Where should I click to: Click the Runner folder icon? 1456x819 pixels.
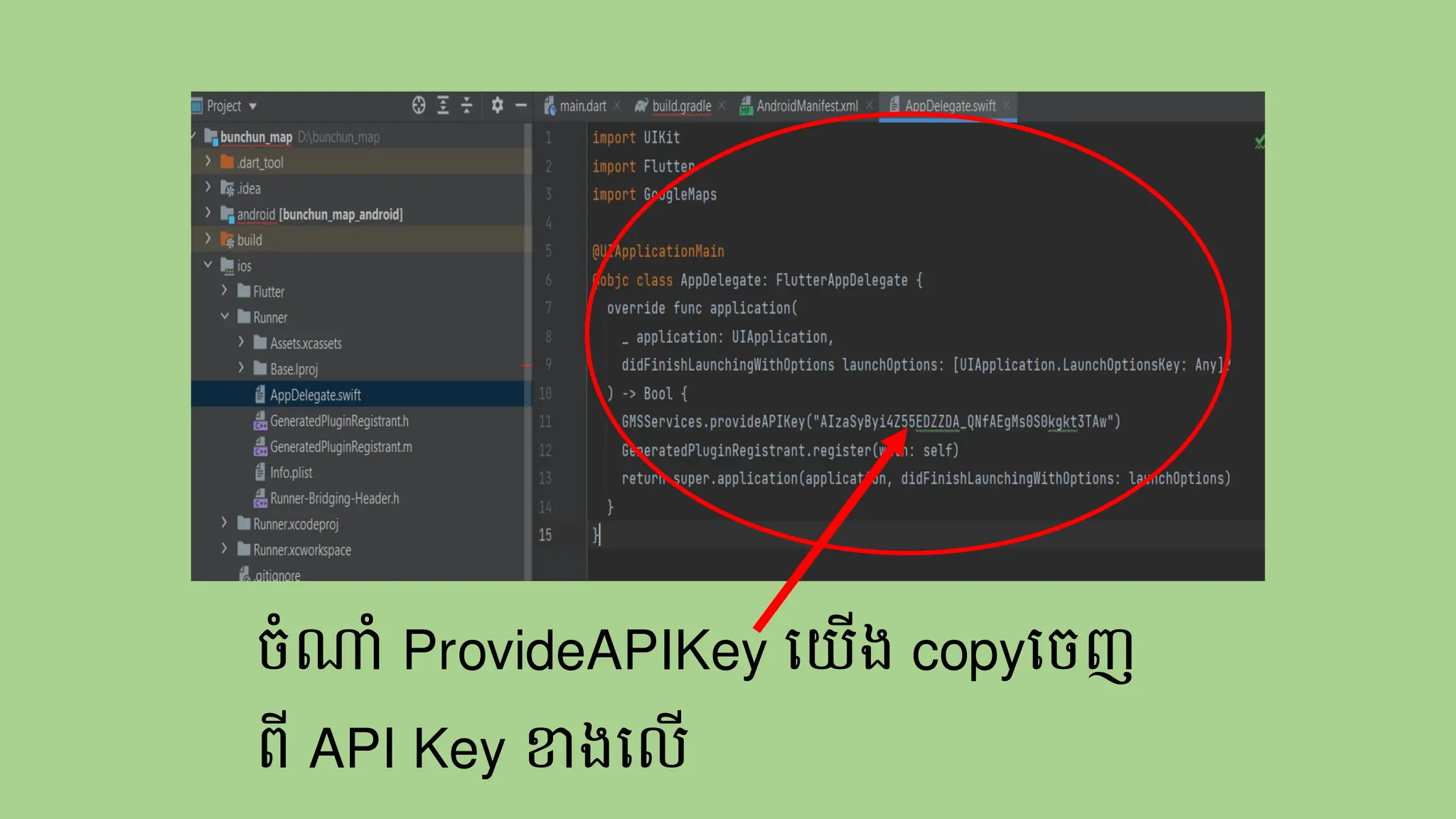tap(244, 316)
